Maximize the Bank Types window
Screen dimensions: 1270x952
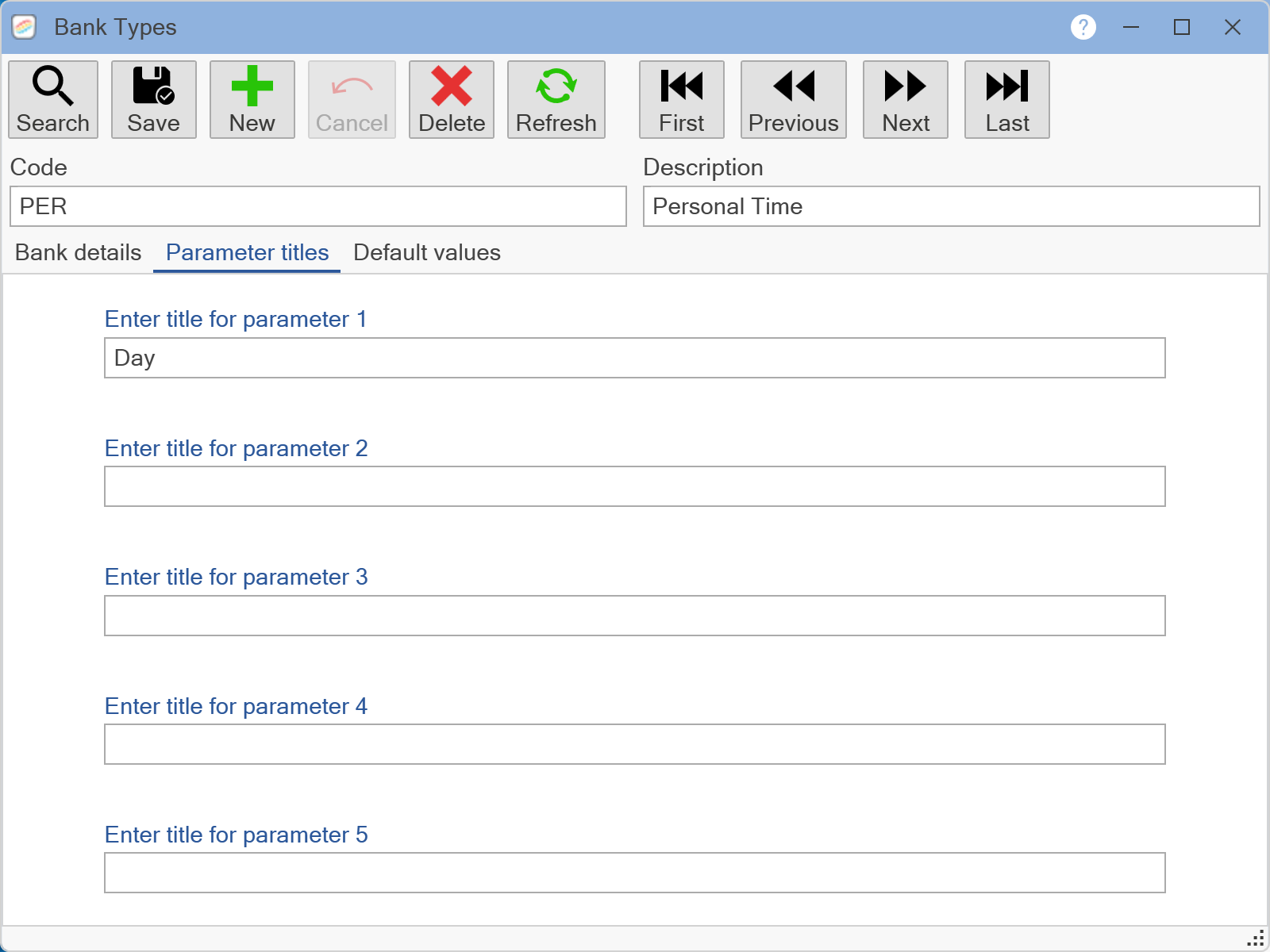click(x=1182, y=27)
